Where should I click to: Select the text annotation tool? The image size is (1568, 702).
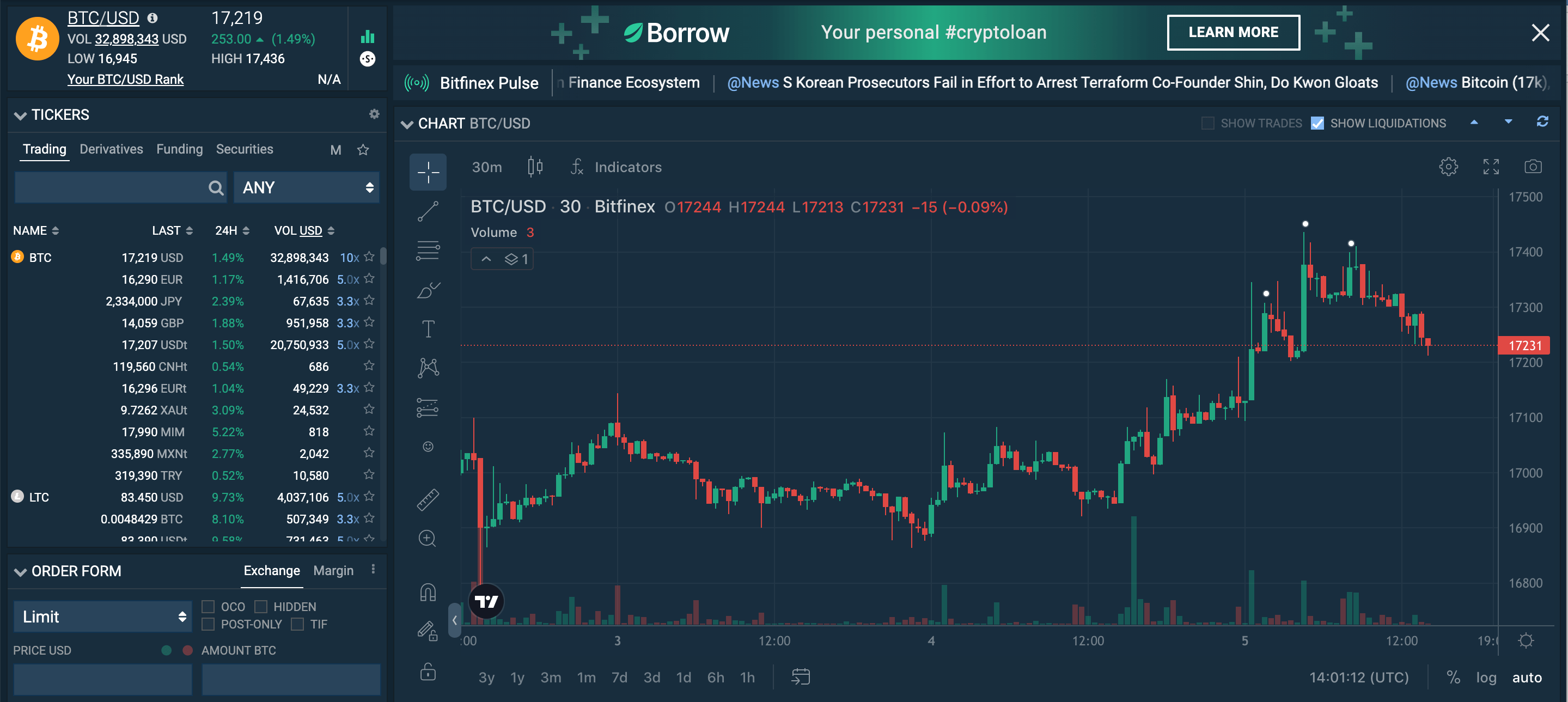(428, 327)
